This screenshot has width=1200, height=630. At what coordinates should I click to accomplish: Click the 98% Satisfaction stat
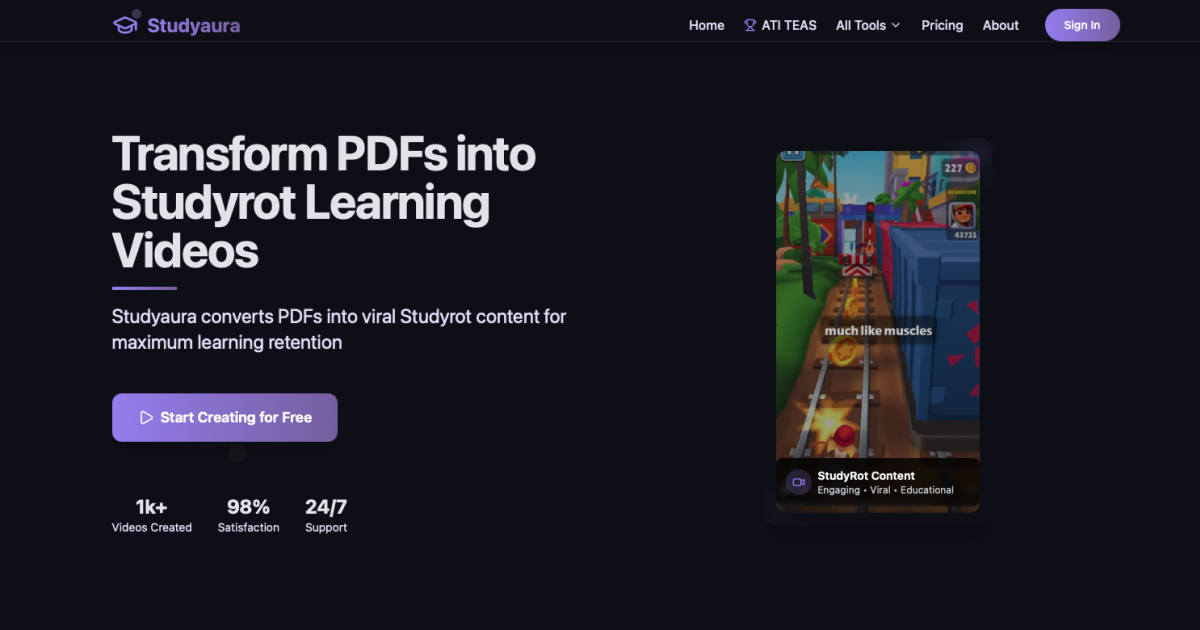[x=248, y=516]
